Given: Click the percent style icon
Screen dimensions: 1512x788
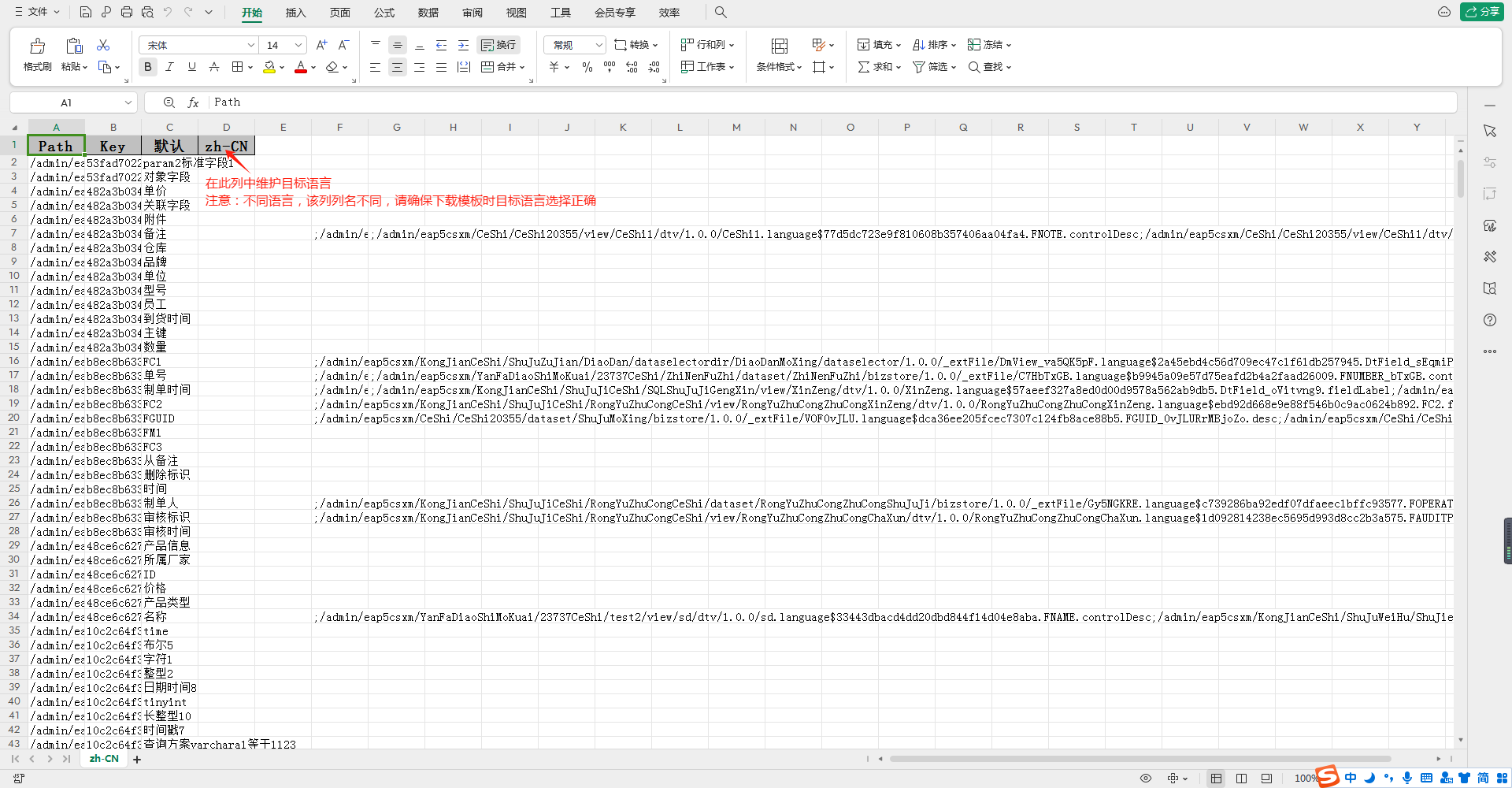Looking at the screenshot, I should (587, 67).
